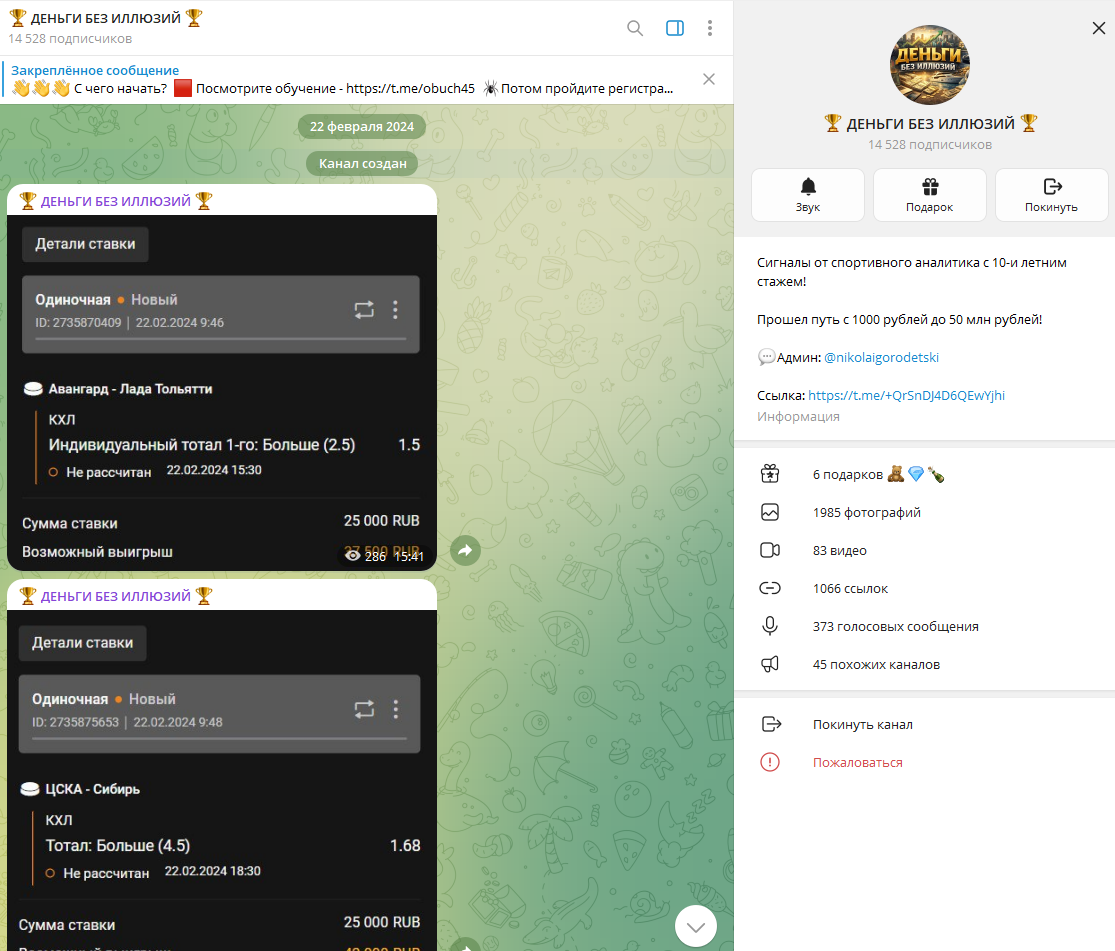Click the Покинуть button under avatar

pyautogui.click(x=1051, y=195)
